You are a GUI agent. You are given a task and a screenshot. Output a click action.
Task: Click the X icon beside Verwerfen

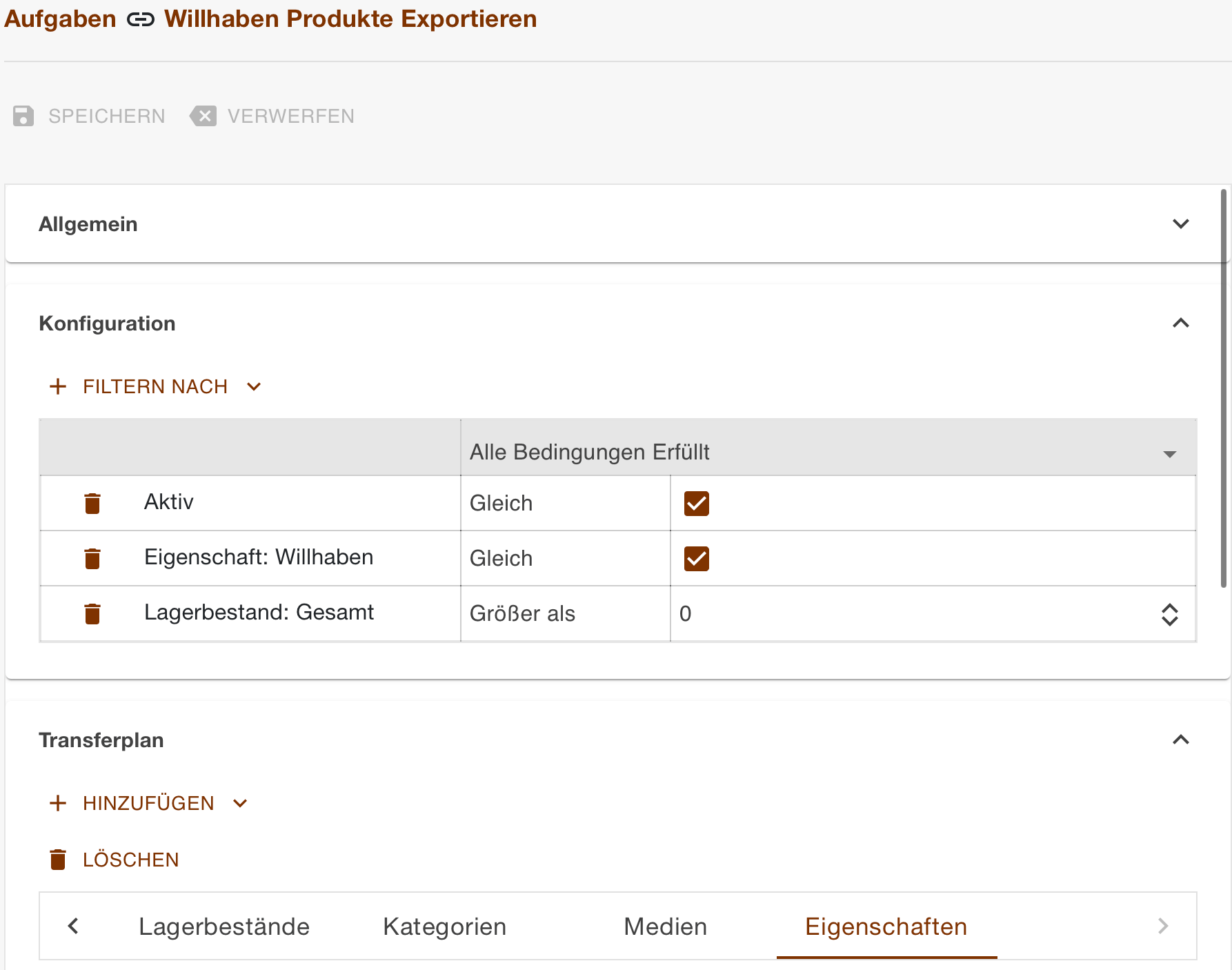point(204,116)
